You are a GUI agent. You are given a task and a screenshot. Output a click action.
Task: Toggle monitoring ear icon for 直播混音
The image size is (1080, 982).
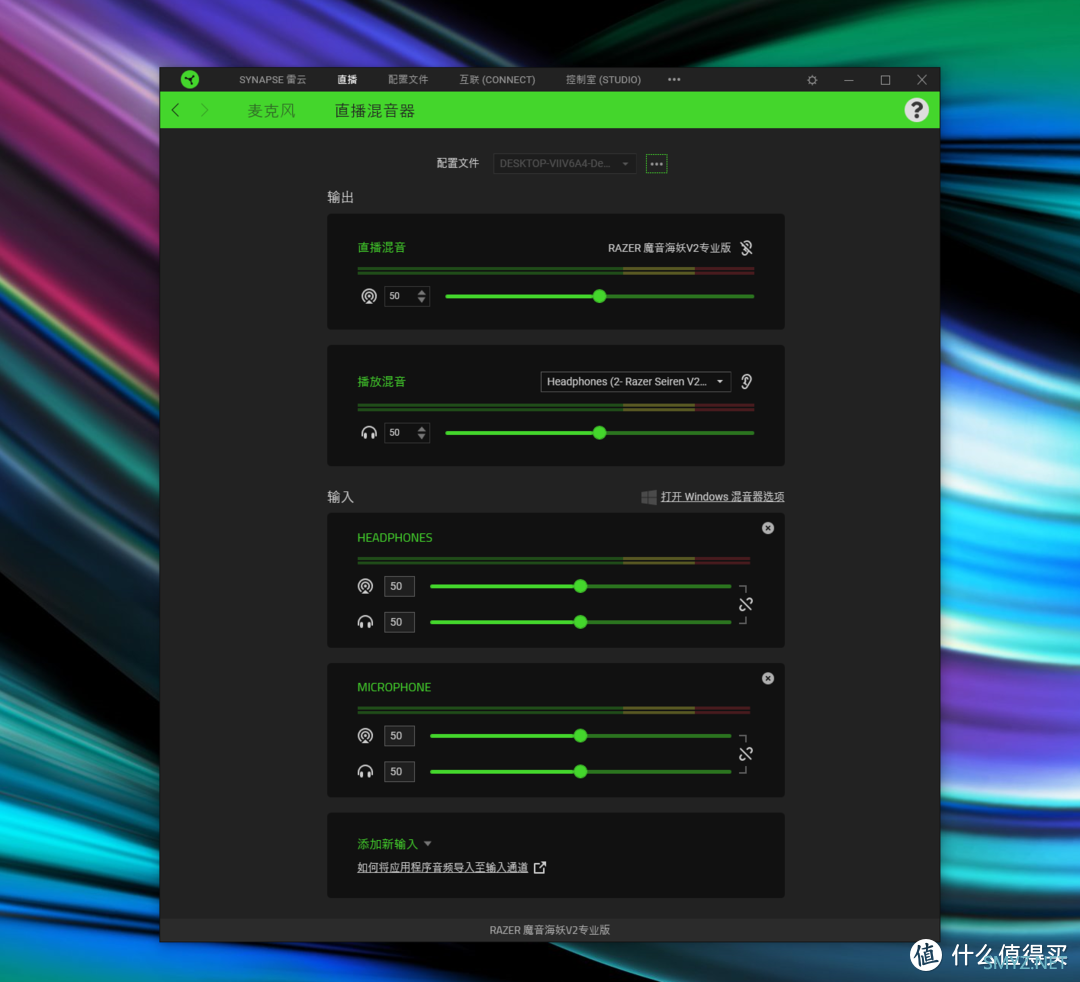(747, 248)
